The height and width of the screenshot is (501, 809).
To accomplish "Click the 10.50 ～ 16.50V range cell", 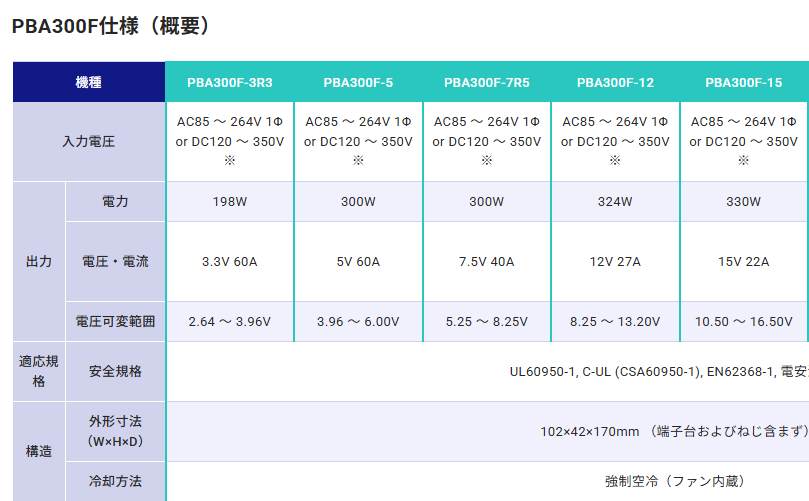I will coord(744,321).
